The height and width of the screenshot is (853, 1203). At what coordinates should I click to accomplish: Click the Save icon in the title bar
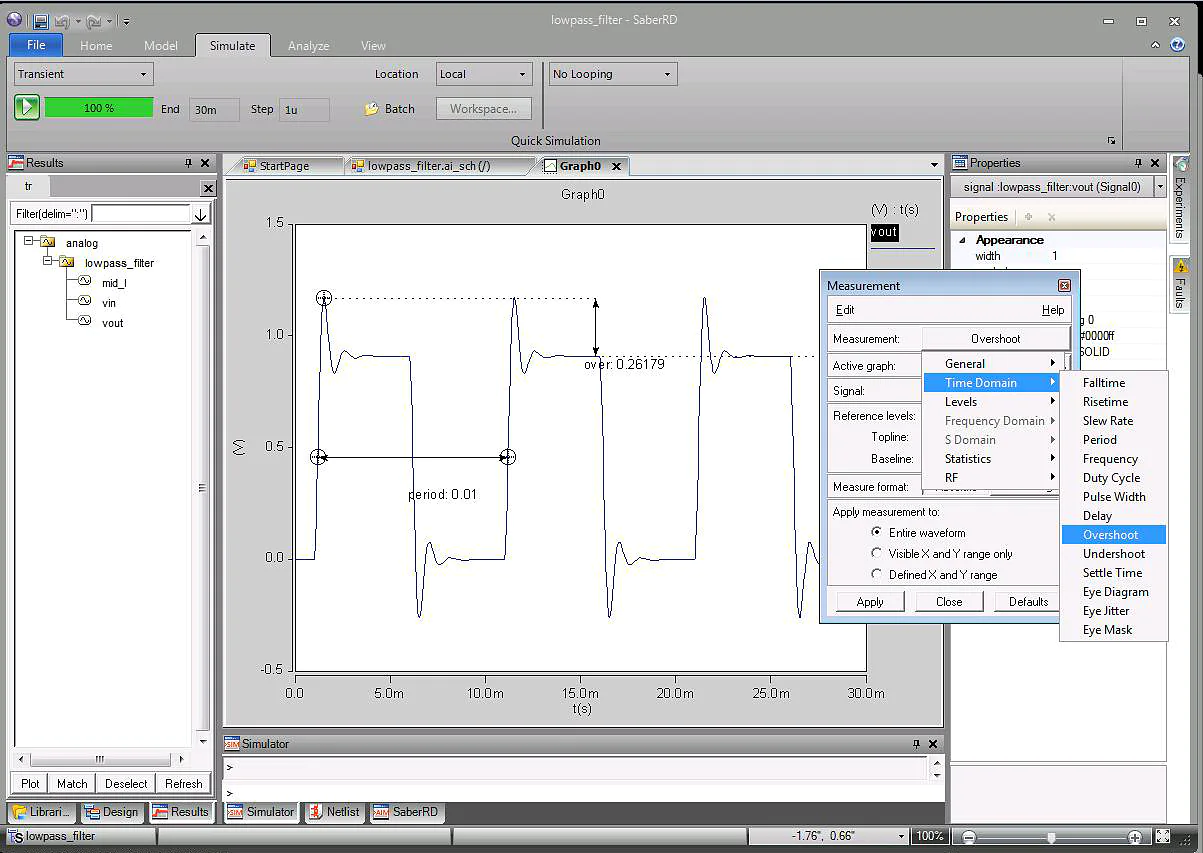(x=40, y=20)
